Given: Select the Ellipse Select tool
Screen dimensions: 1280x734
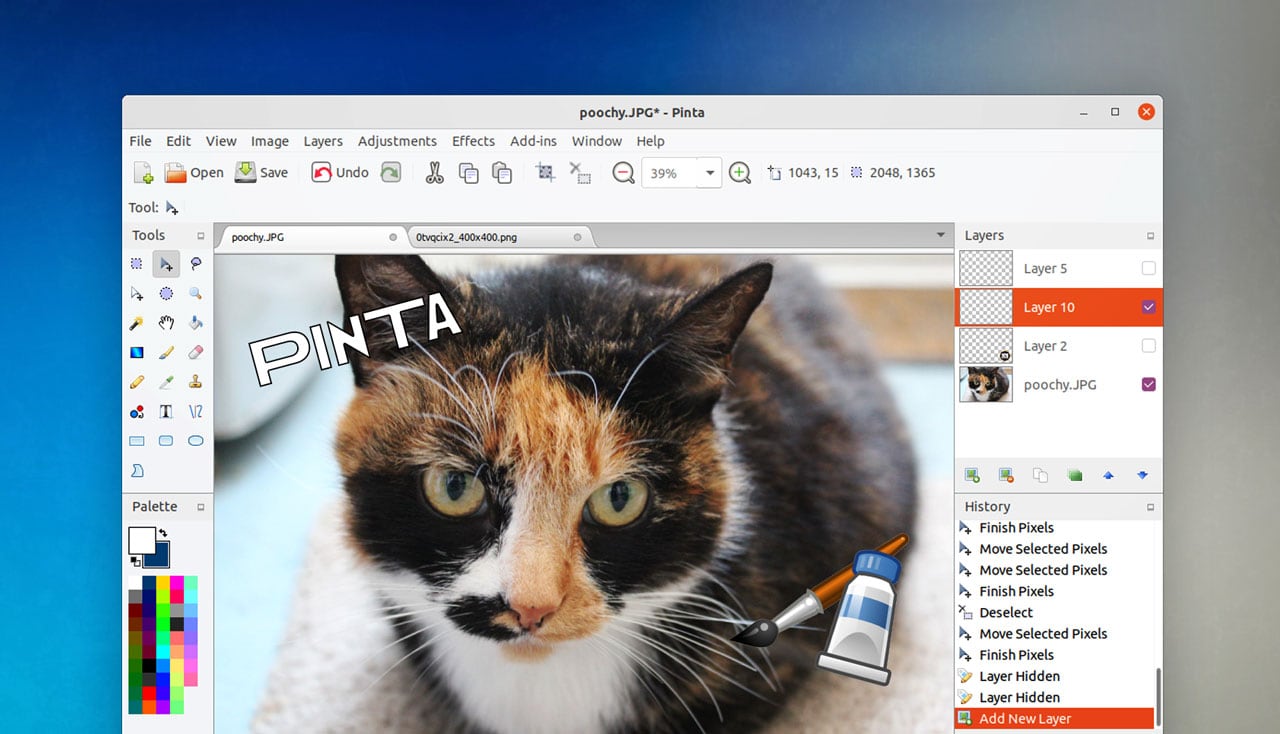Looking at the screenshot, I should (x=166, y=293).
